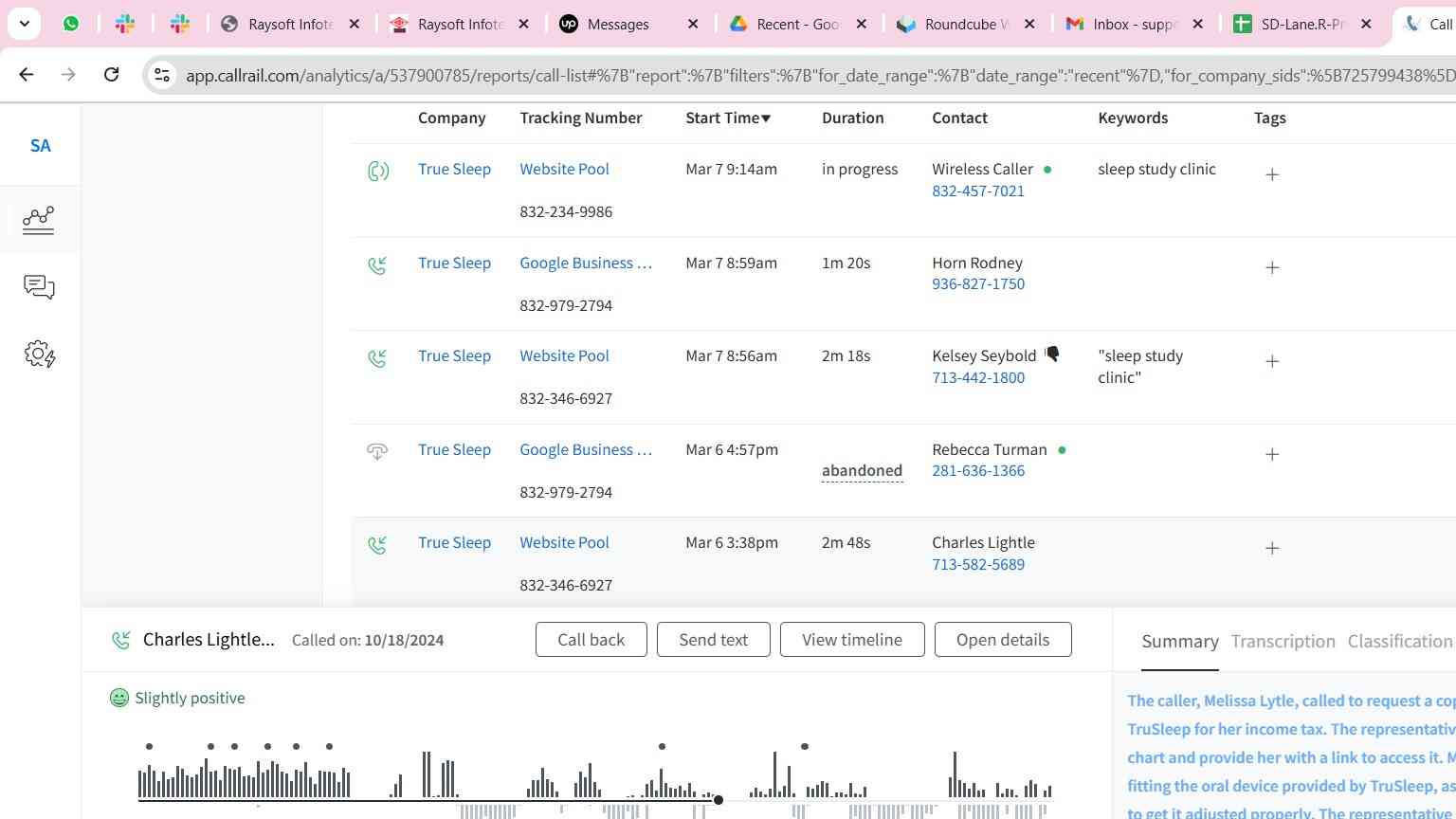Click the View timeline button
Image resolution: width=1456 pixels, height=819 pixels.
(x=851, y=640)
